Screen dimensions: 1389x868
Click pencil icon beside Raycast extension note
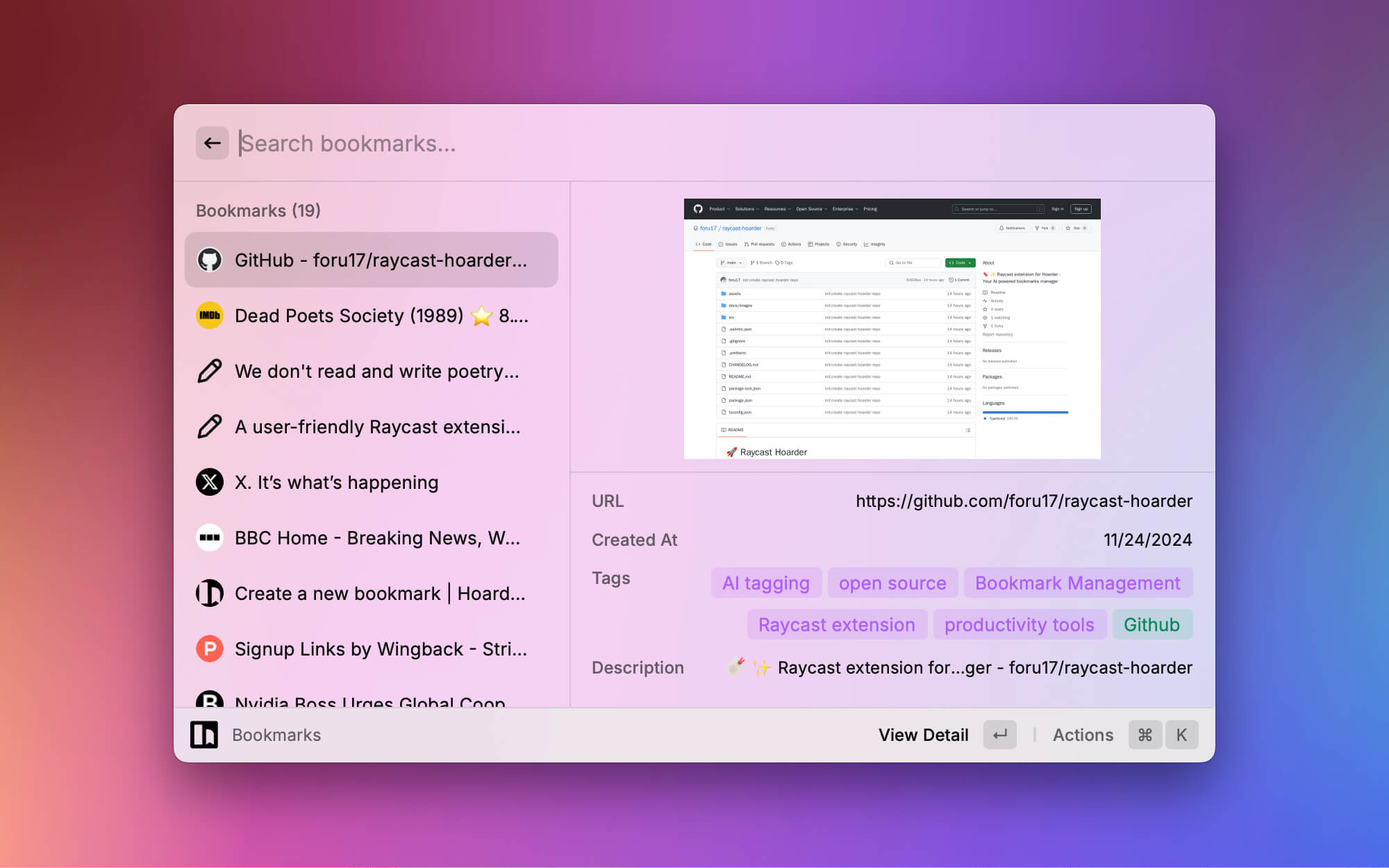[x=210, y=426]
